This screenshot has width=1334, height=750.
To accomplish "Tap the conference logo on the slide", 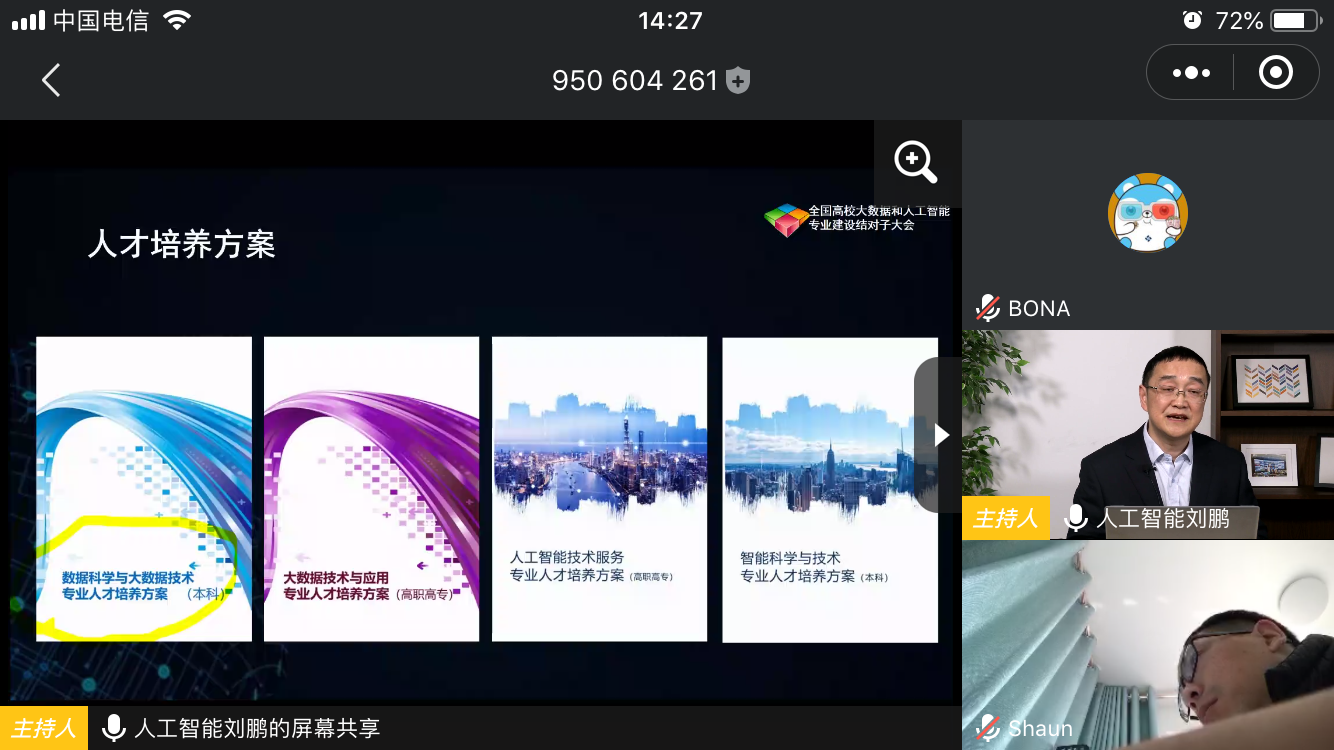I will click(x=786, y=220).
